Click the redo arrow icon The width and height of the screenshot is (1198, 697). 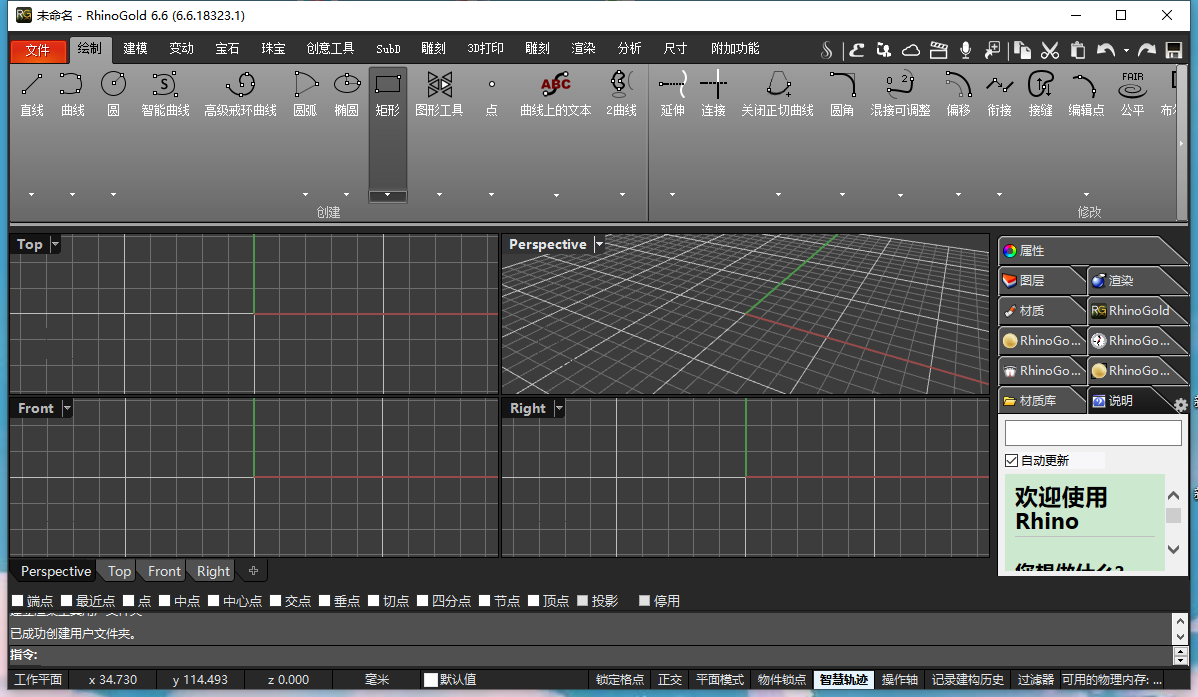(x=1147, y=50)
